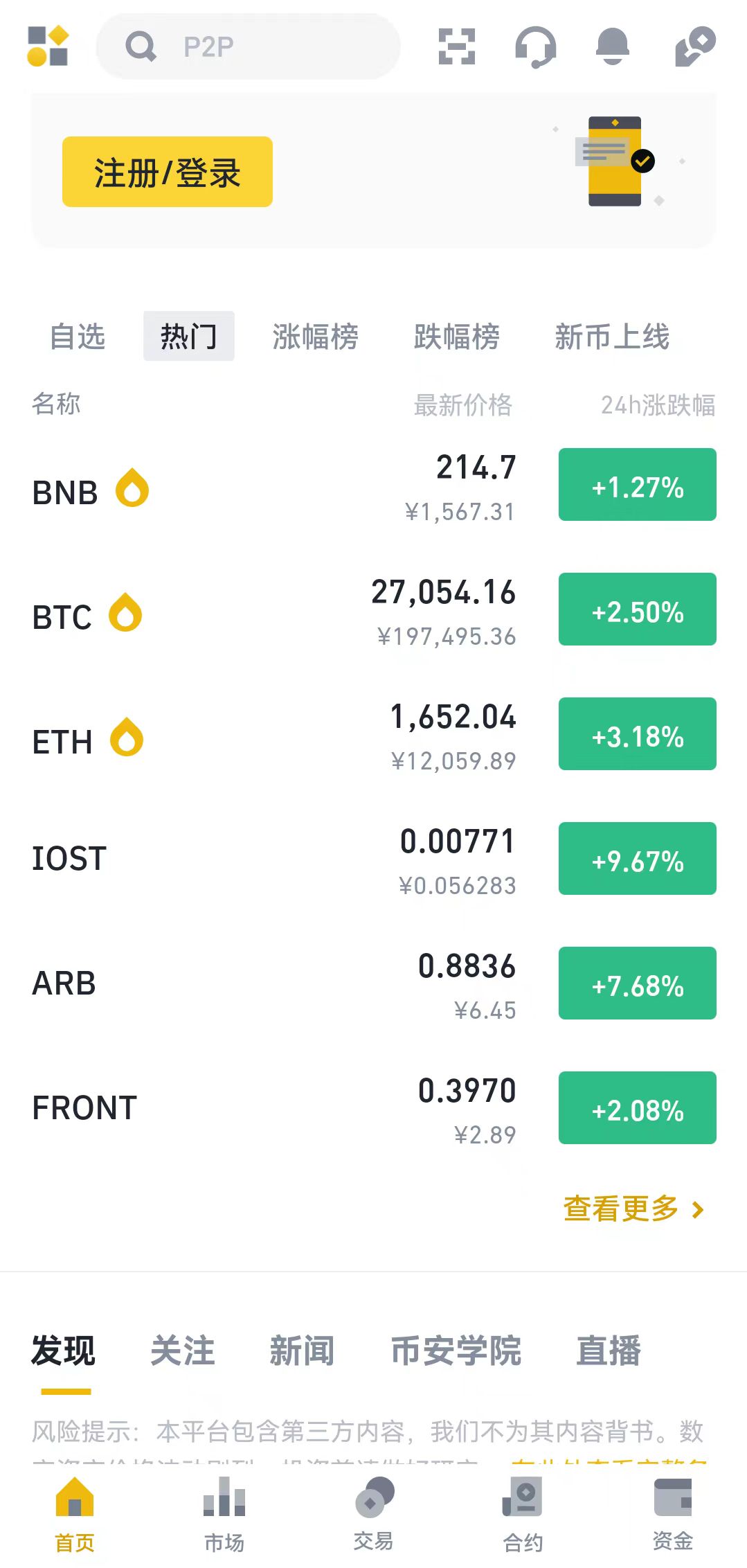Viewport: 747px width, 1568px height.
Task: Toggle BTC +2.50% change badge
Action: (x=637, y=609)
